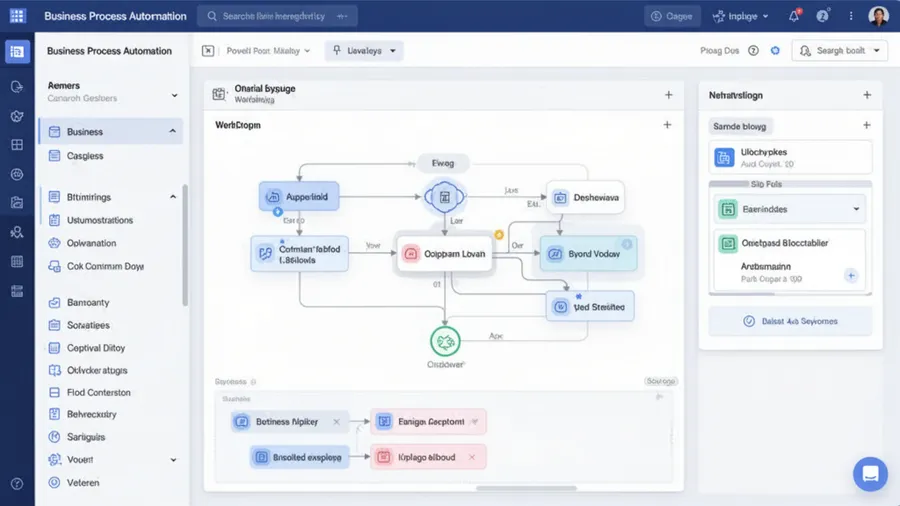Click the Deshewiava node

point(585,197)
